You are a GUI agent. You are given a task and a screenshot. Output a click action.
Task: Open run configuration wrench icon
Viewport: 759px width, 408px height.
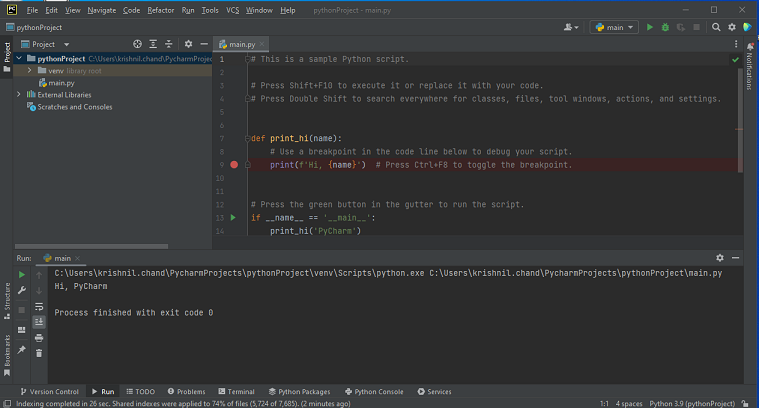click(x=22, y=290)
